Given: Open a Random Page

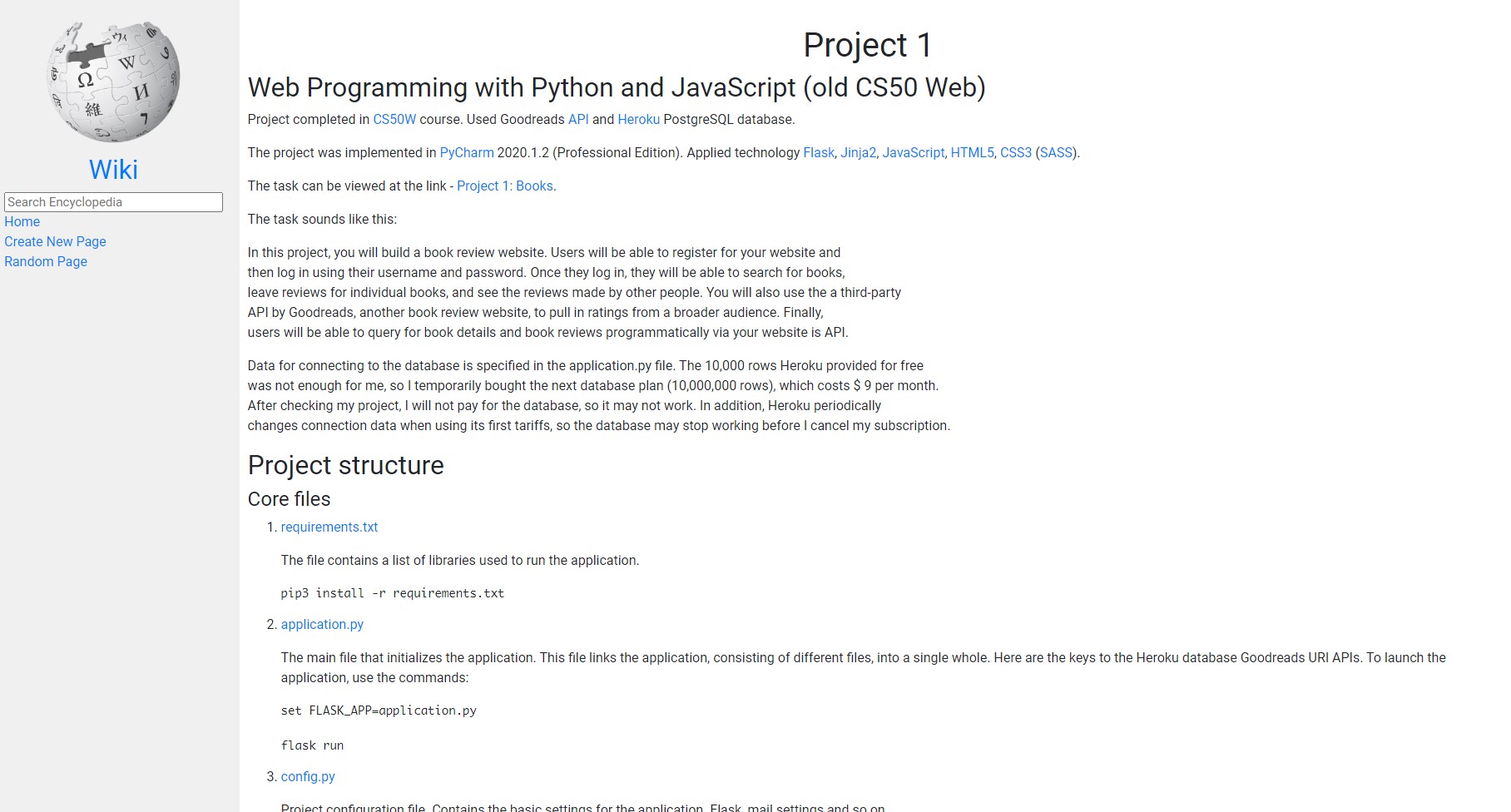Looking at the screenshot, I should pyautogui.click(x=46, y=262).
